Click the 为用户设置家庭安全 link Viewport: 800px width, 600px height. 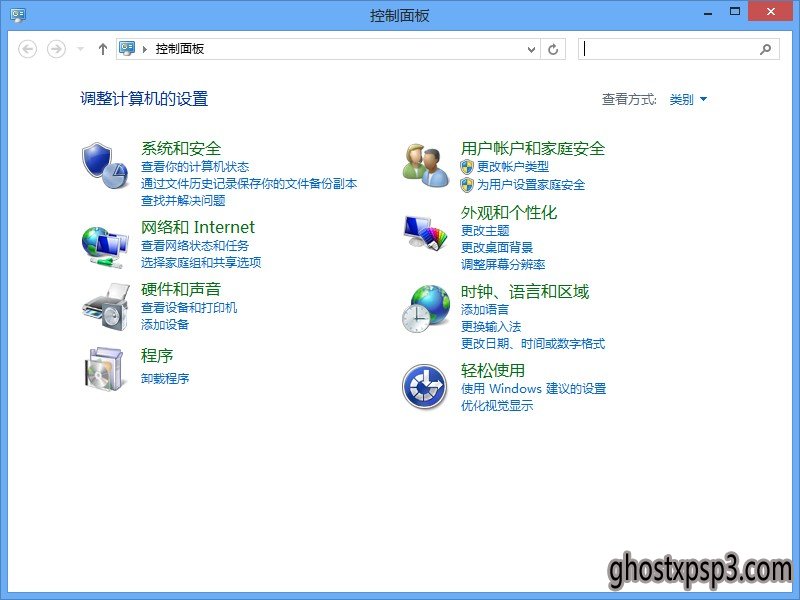click(531, 185)
